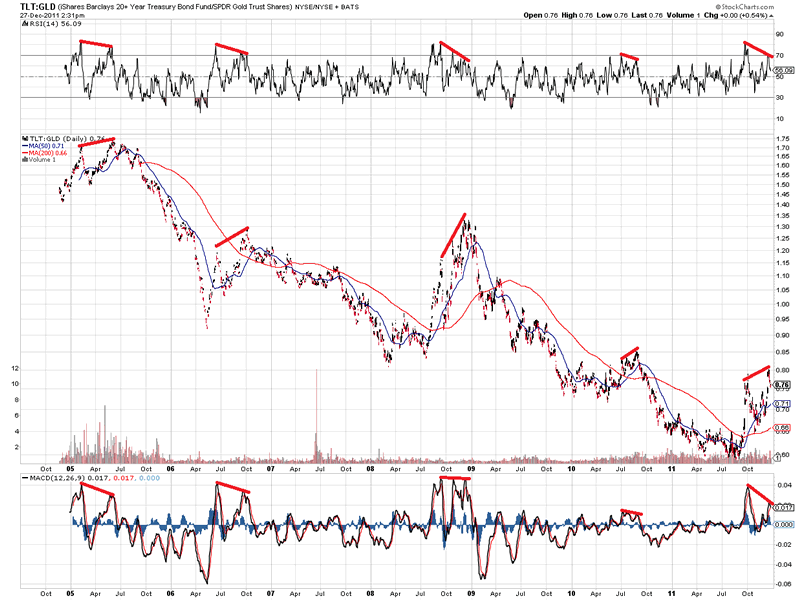Screen dimensions: 797x600
Task: Click the volume bars icon in the legend
Action: [25, 160]
